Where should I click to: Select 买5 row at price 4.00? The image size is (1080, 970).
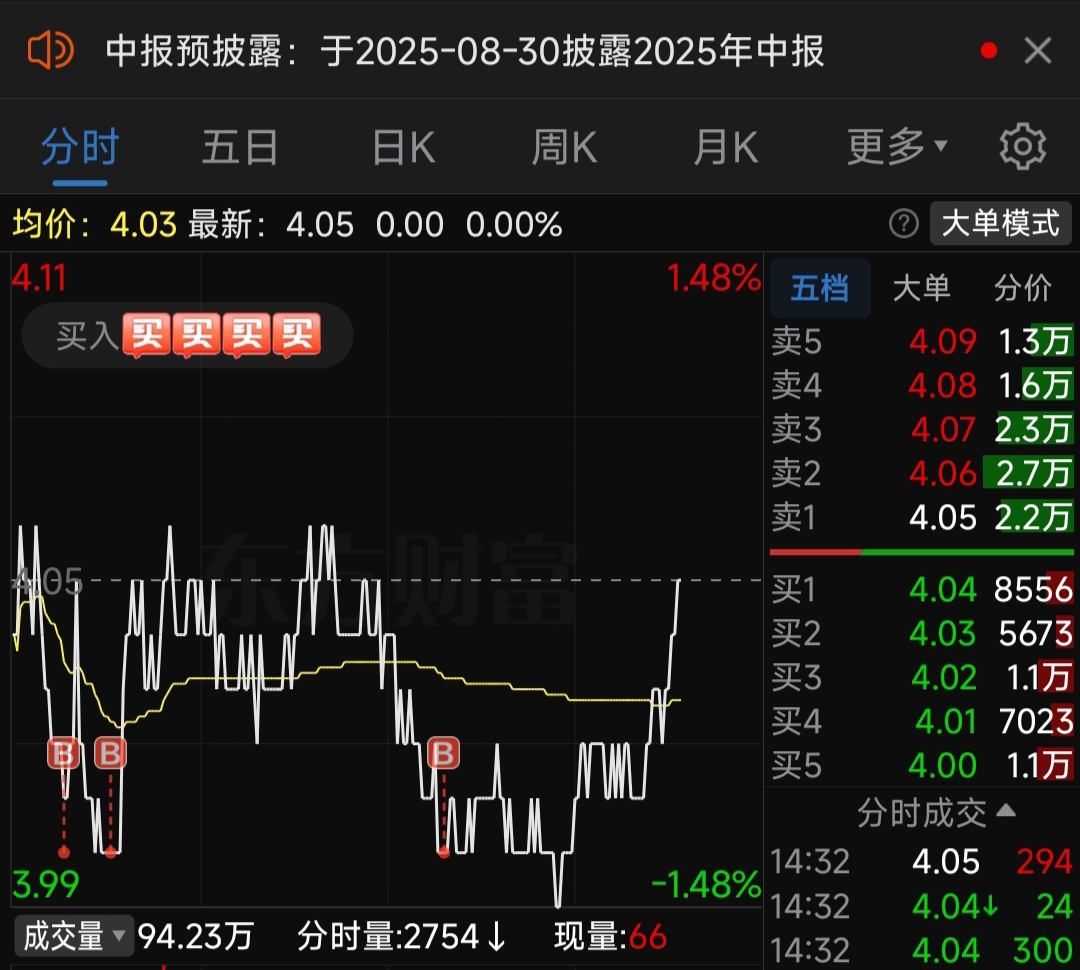tap(922, 765)
